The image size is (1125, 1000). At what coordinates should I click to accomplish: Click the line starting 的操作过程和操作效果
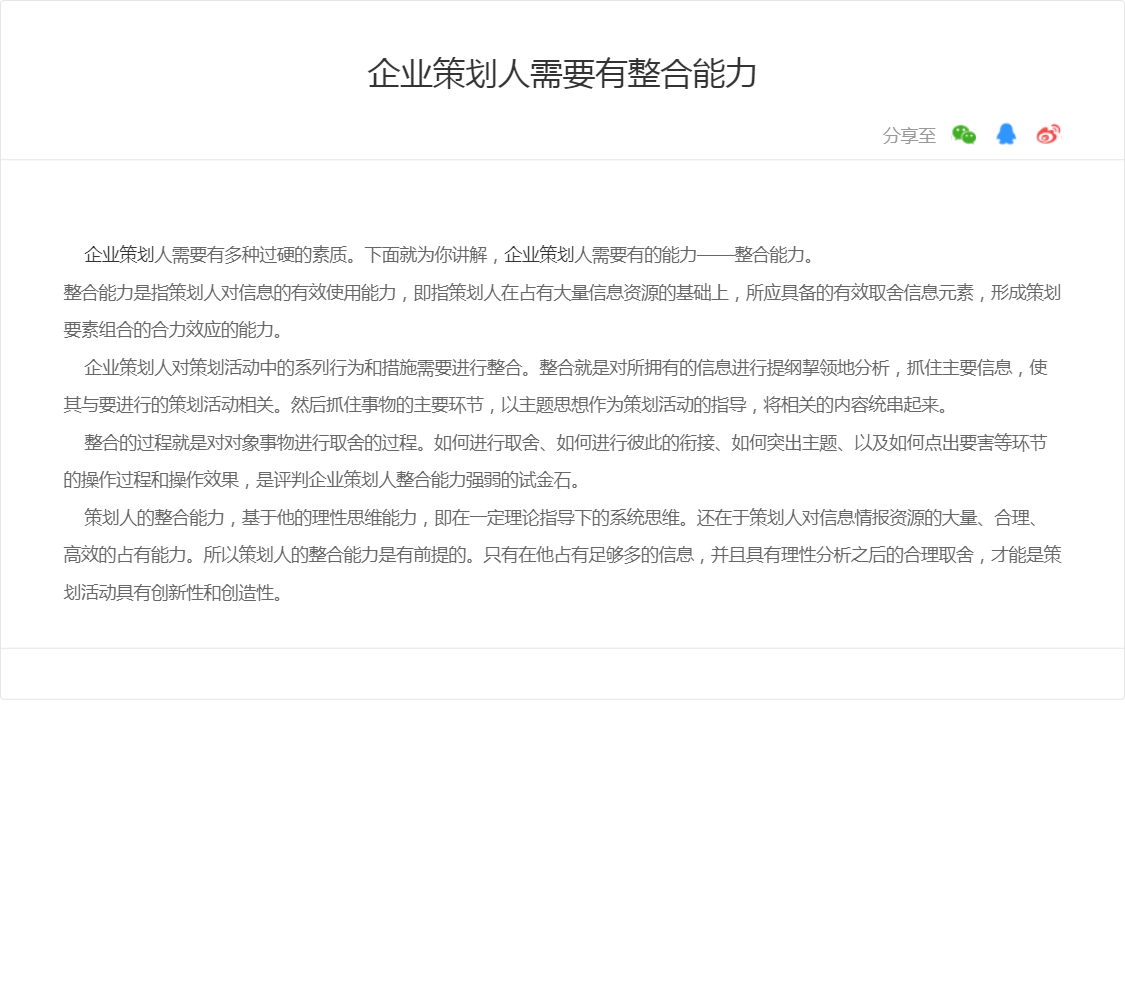point(322,480)
